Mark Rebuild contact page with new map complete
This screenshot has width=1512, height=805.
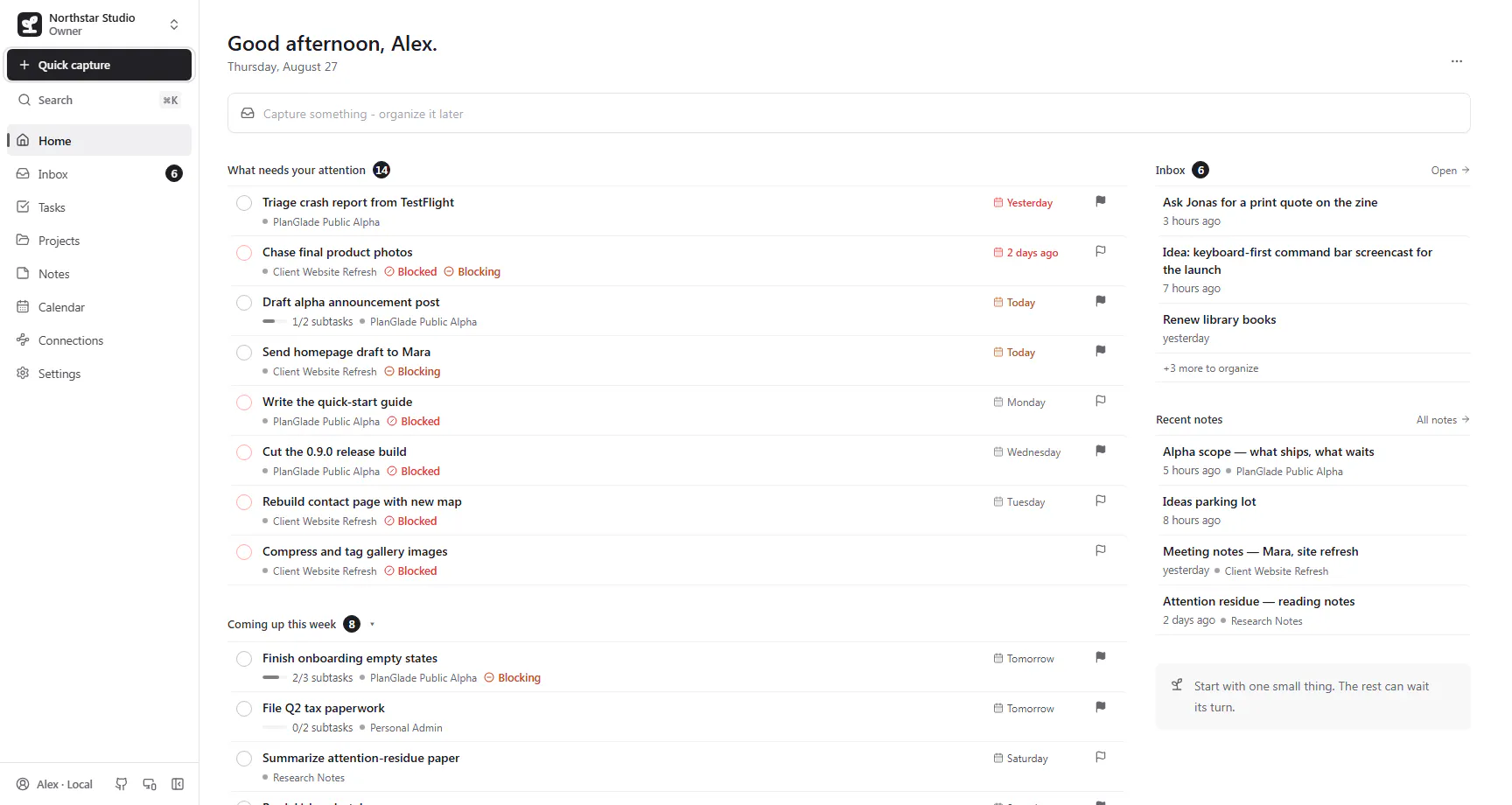(244, 502)
